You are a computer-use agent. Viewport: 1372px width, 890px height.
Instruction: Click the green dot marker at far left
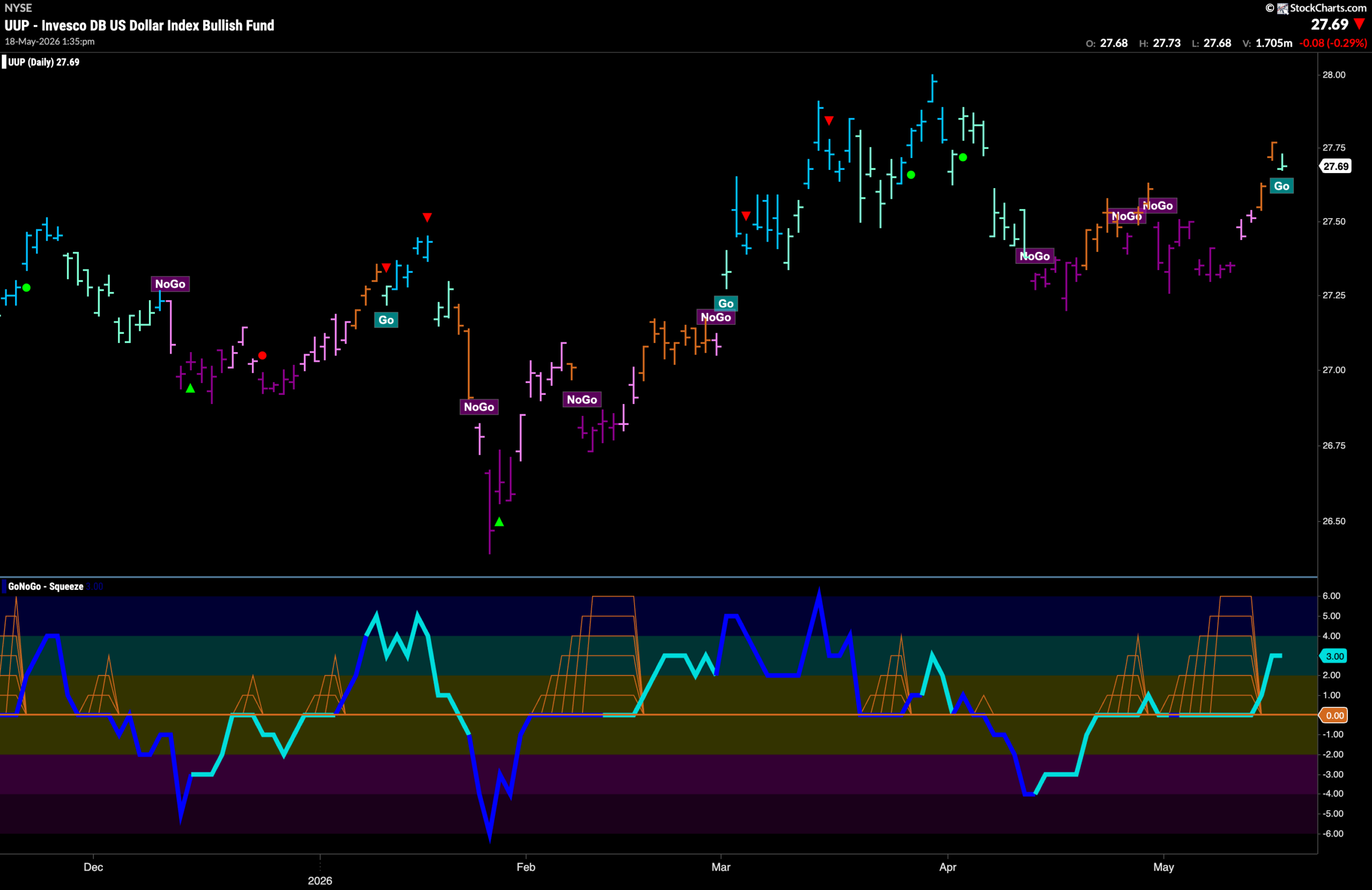[26, 288]
